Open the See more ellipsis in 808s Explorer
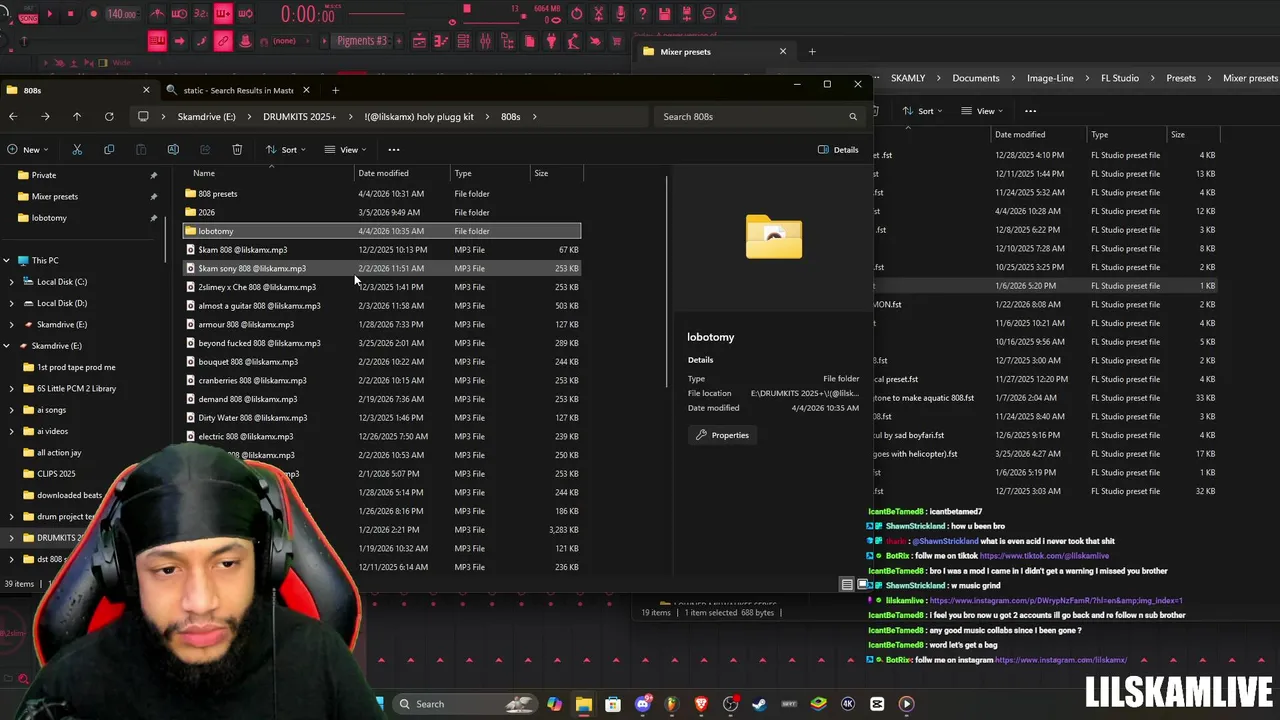This screenshot has width=1280, height=720. [x=394, y=150]
